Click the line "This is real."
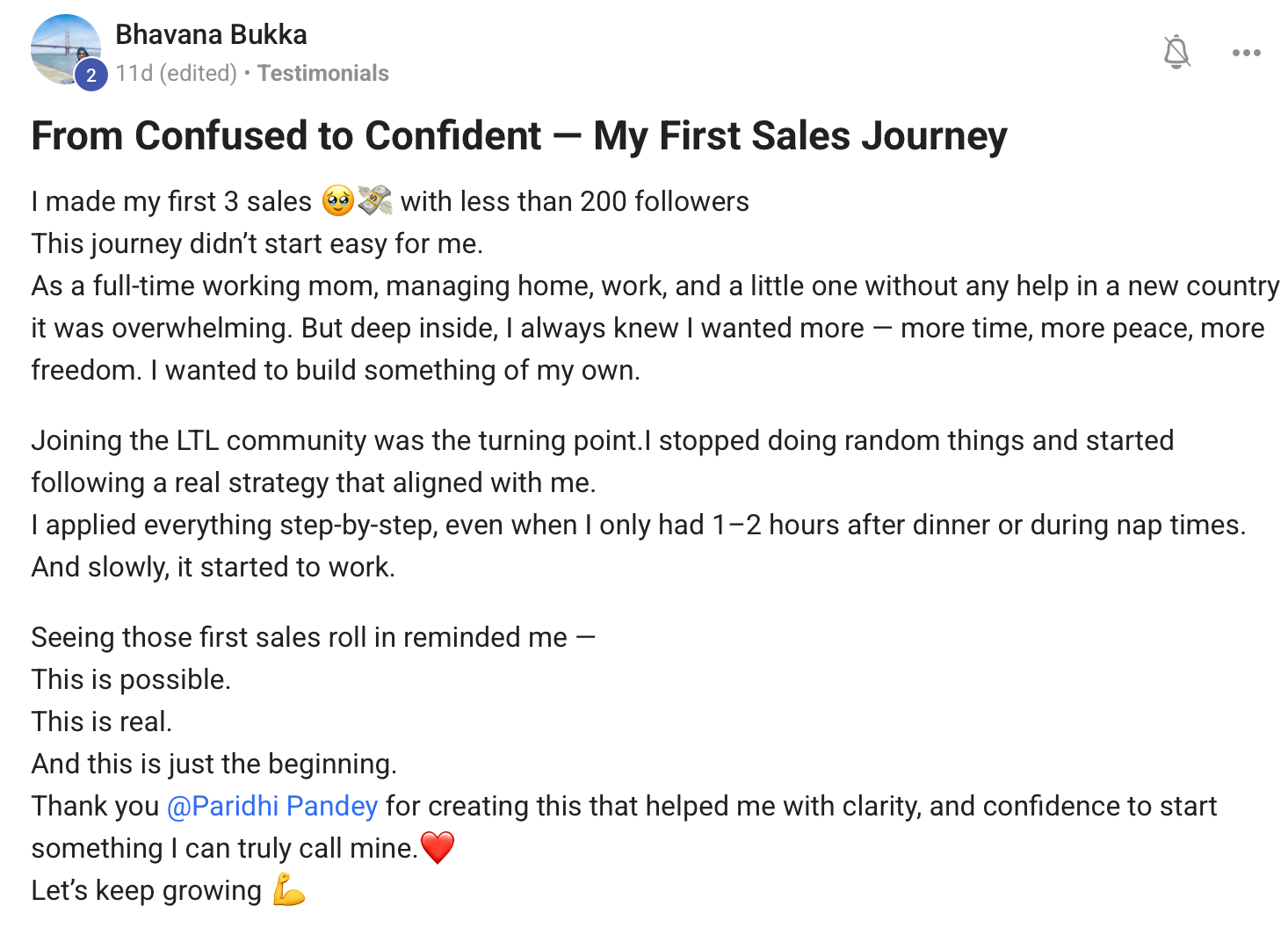The width and height of the screenshot is (1288, 935). (x=102, y=721)
